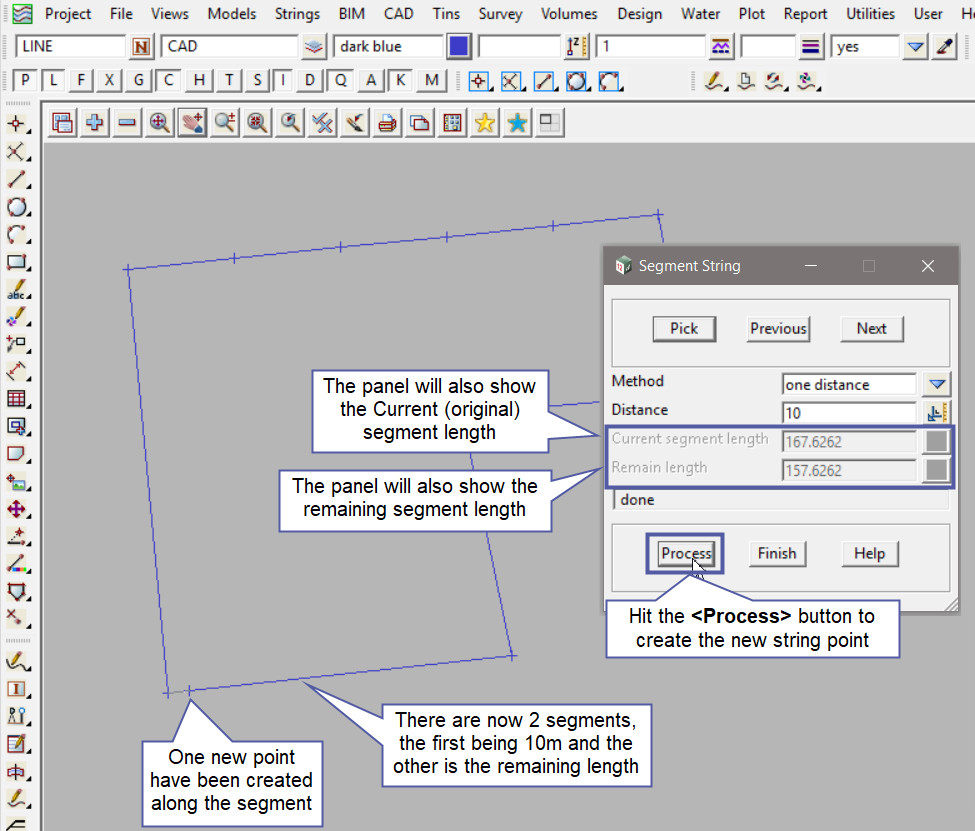
Task: Click the rectangle tool in left toolbar
Action: click(x=17, y=263)
